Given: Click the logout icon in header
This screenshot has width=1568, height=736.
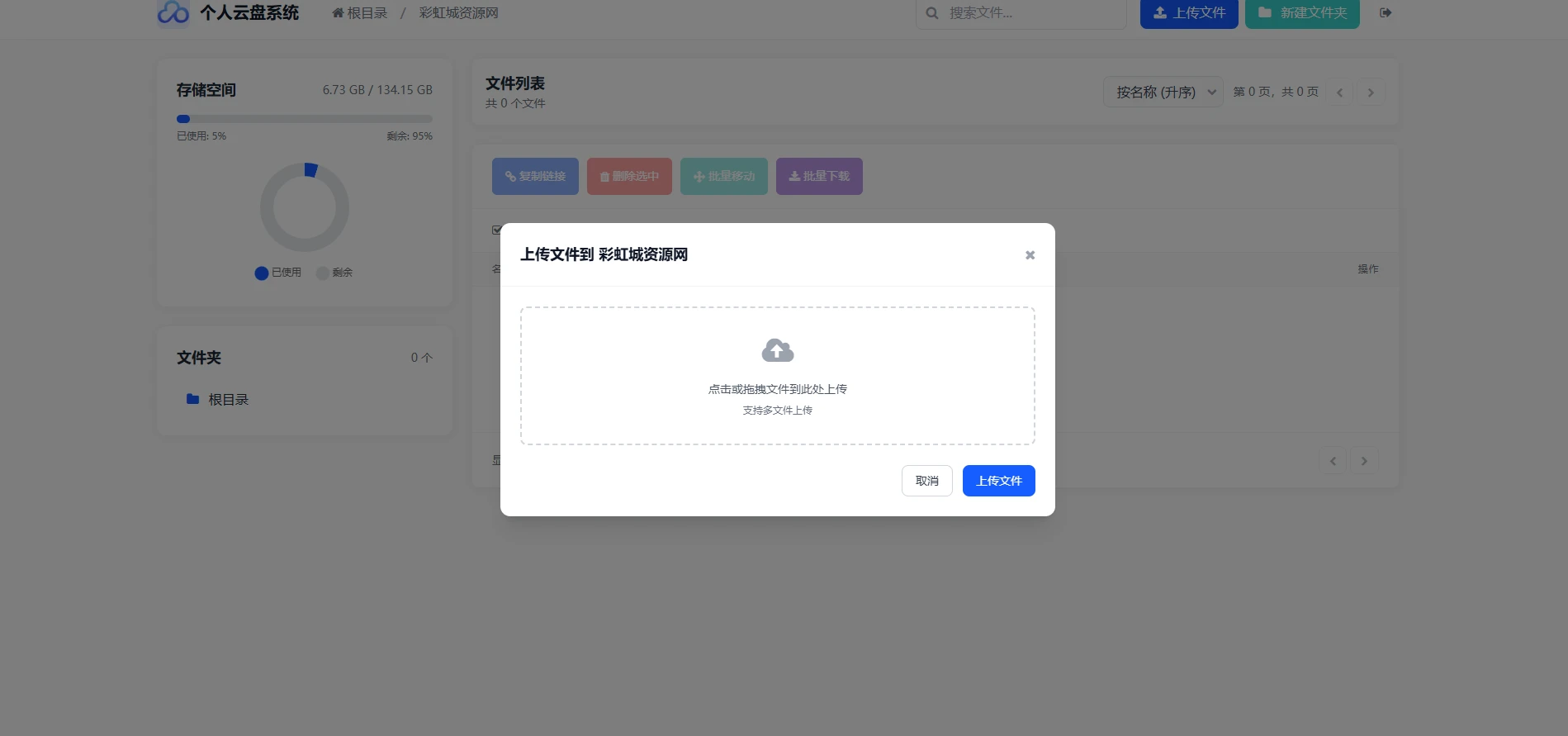Looking at the screenshot, I should pos(1386,12).
